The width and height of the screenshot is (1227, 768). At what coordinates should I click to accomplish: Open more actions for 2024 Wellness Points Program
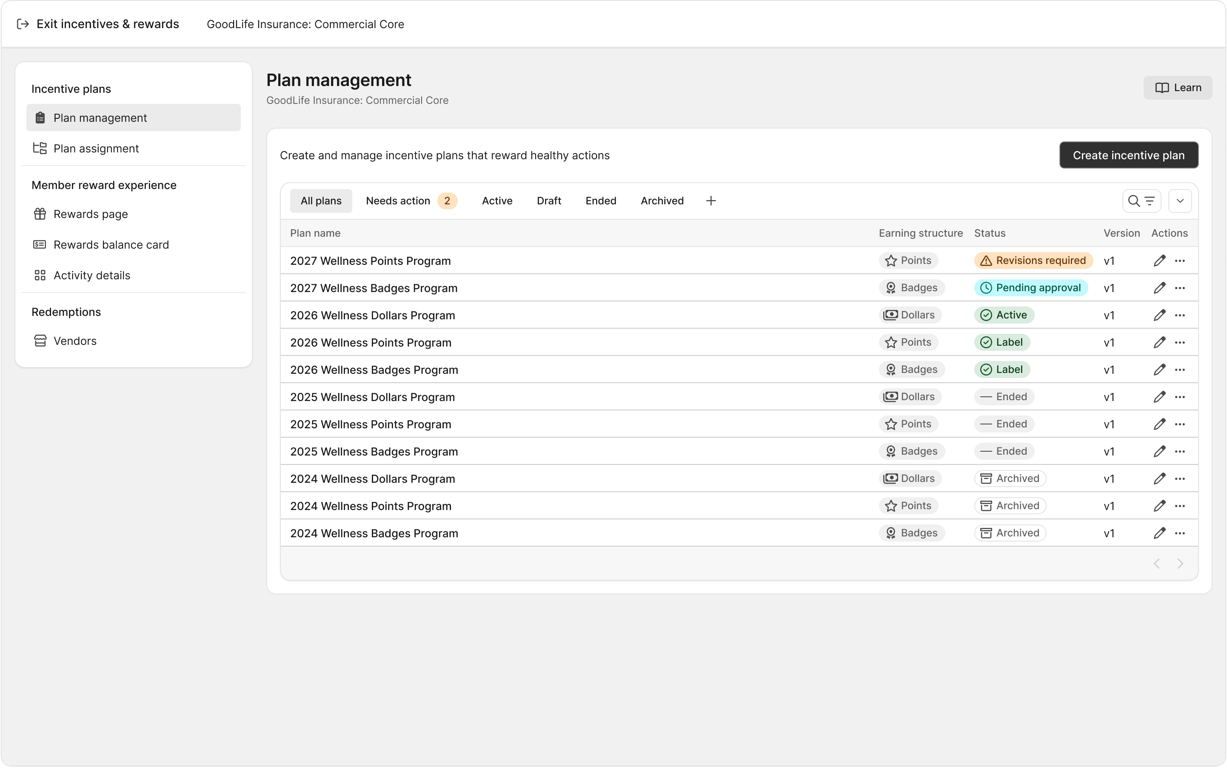tap(1180, 506)
